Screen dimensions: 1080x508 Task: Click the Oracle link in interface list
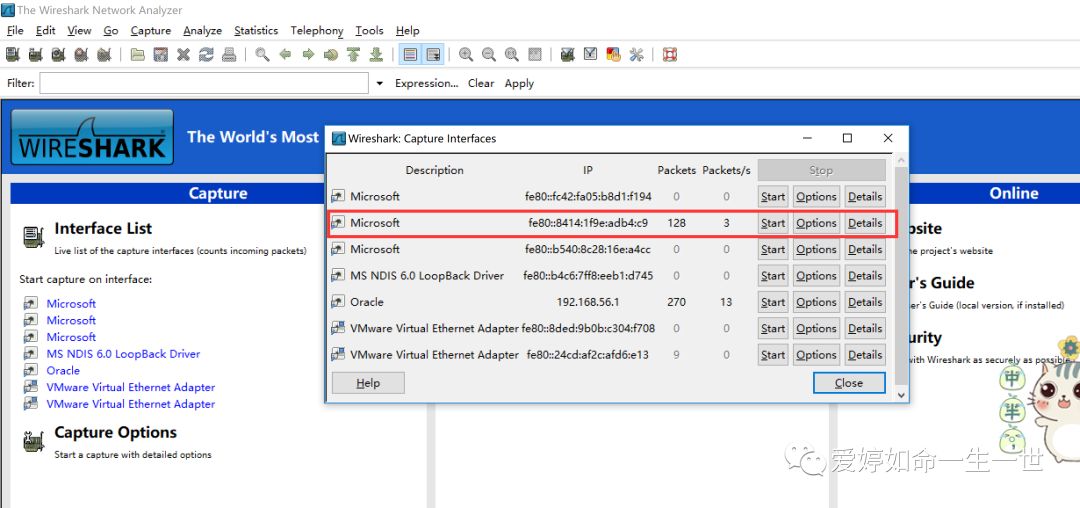coord(63,370)
